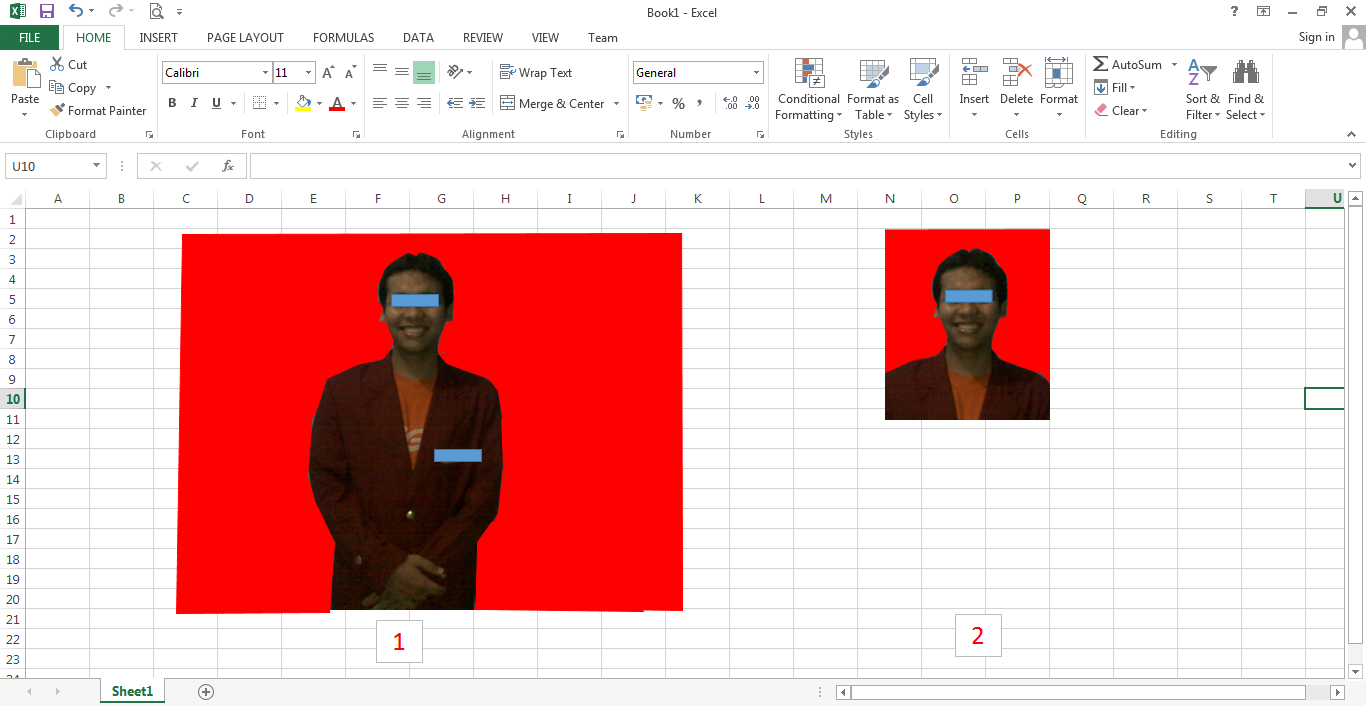
Task: Open Format as Table gallery
Action: 873,90
